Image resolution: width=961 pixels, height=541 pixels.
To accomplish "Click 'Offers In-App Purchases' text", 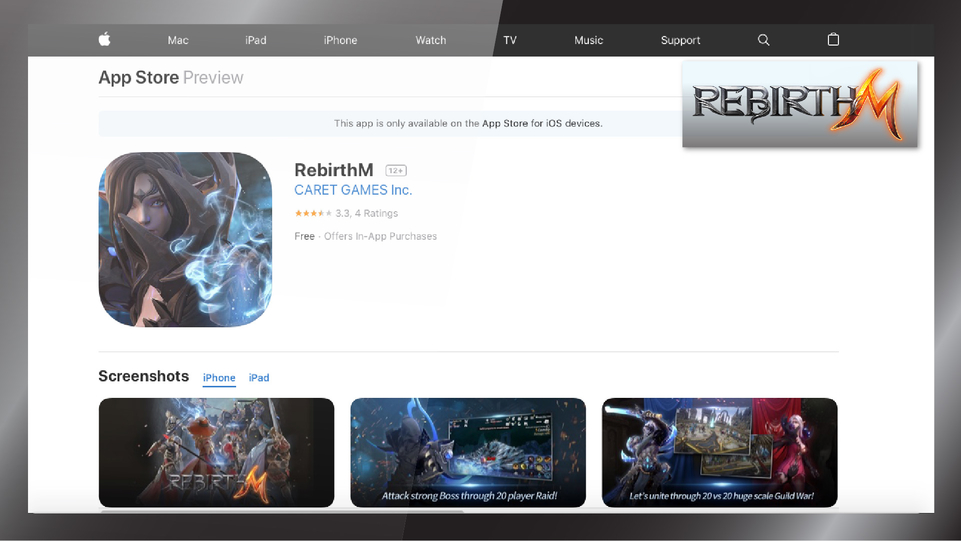I will click(380, 236).
